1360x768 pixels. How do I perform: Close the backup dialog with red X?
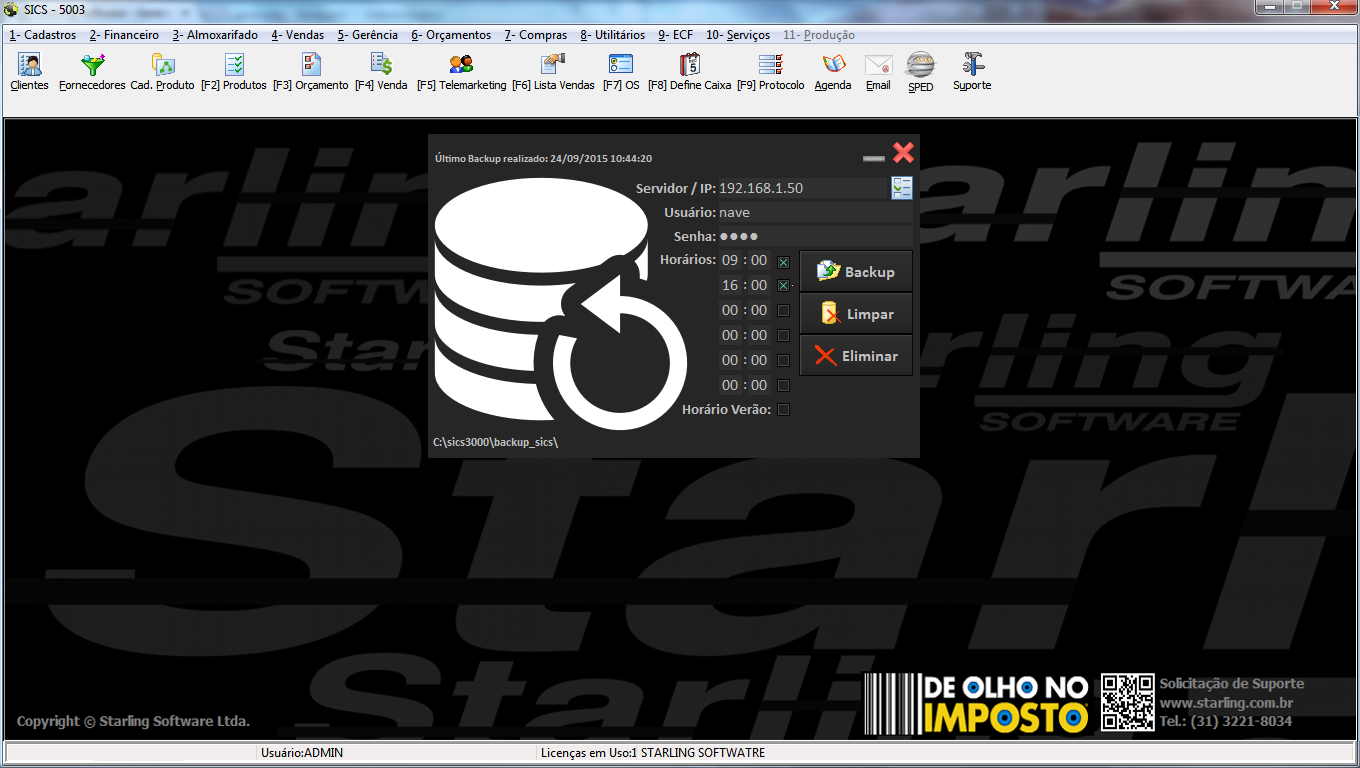[903, 152]
